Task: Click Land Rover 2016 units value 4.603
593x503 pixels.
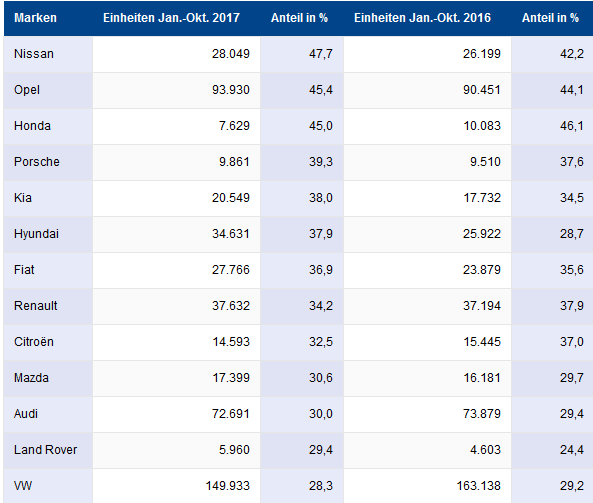Action: 485,449
